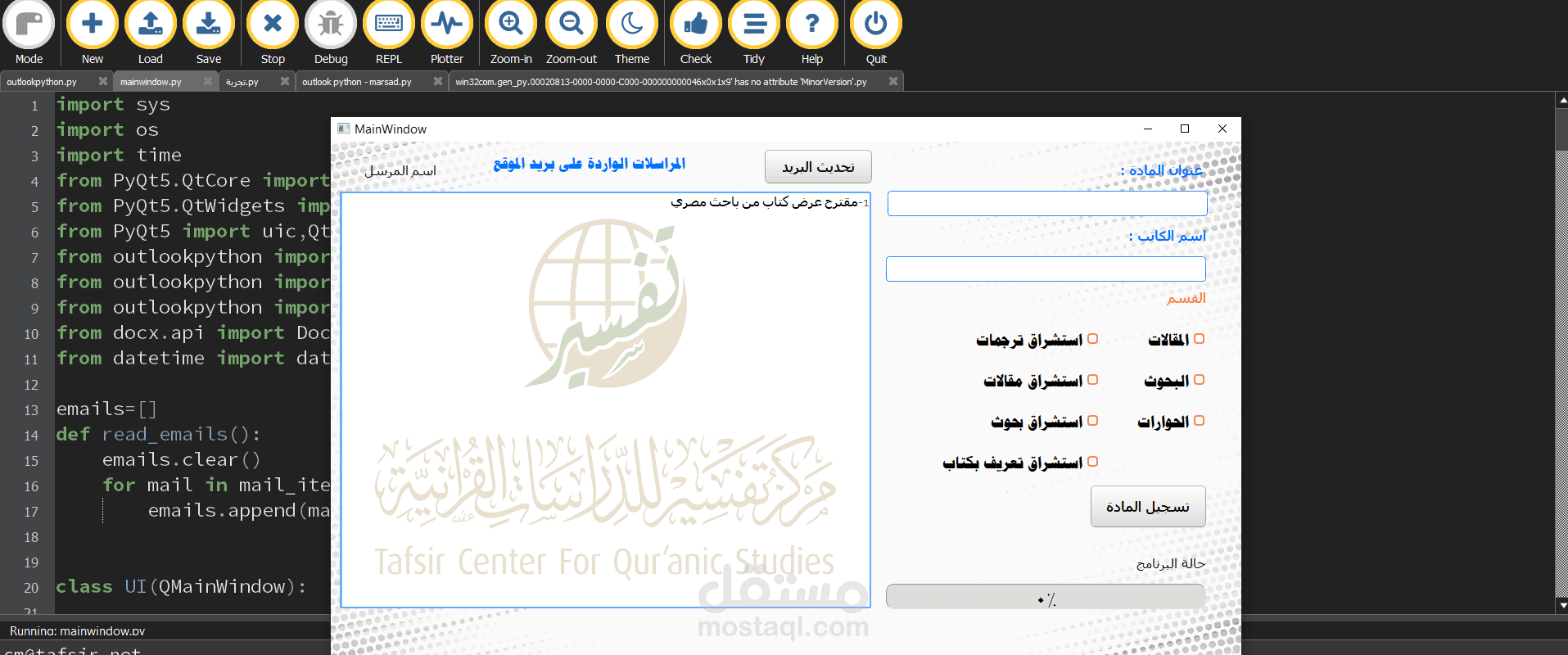Screen dimensions: 1568x655
Task: Open the Plotter
Action: tap(447, 34)
